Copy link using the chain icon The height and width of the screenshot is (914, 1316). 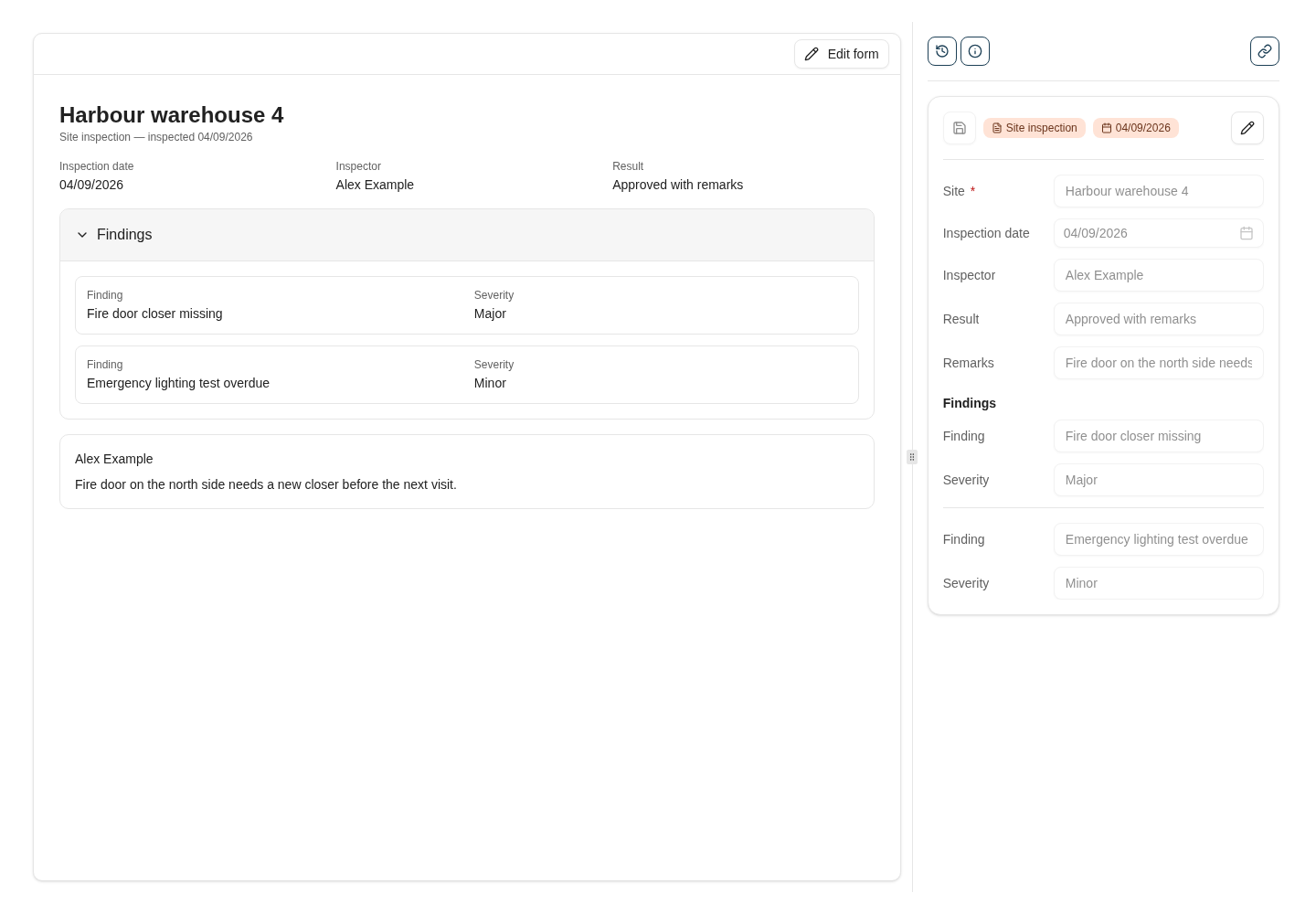point(1264,51)
